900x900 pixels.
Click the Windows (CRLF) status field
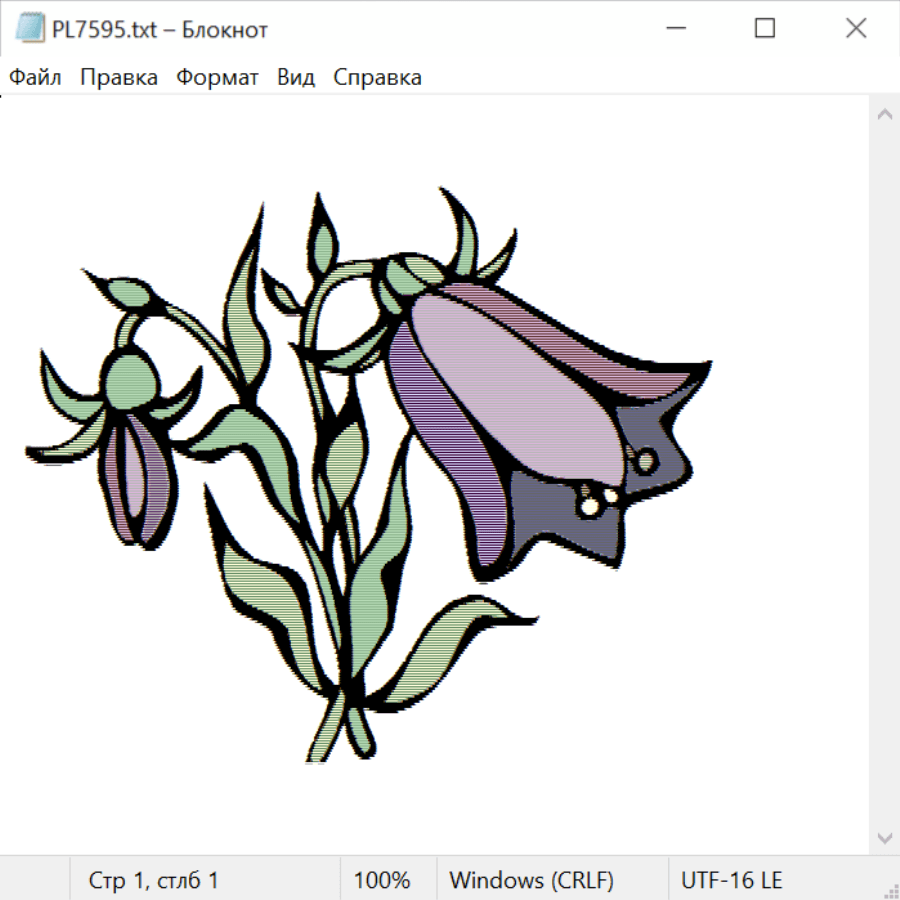[x=531, y=880]
